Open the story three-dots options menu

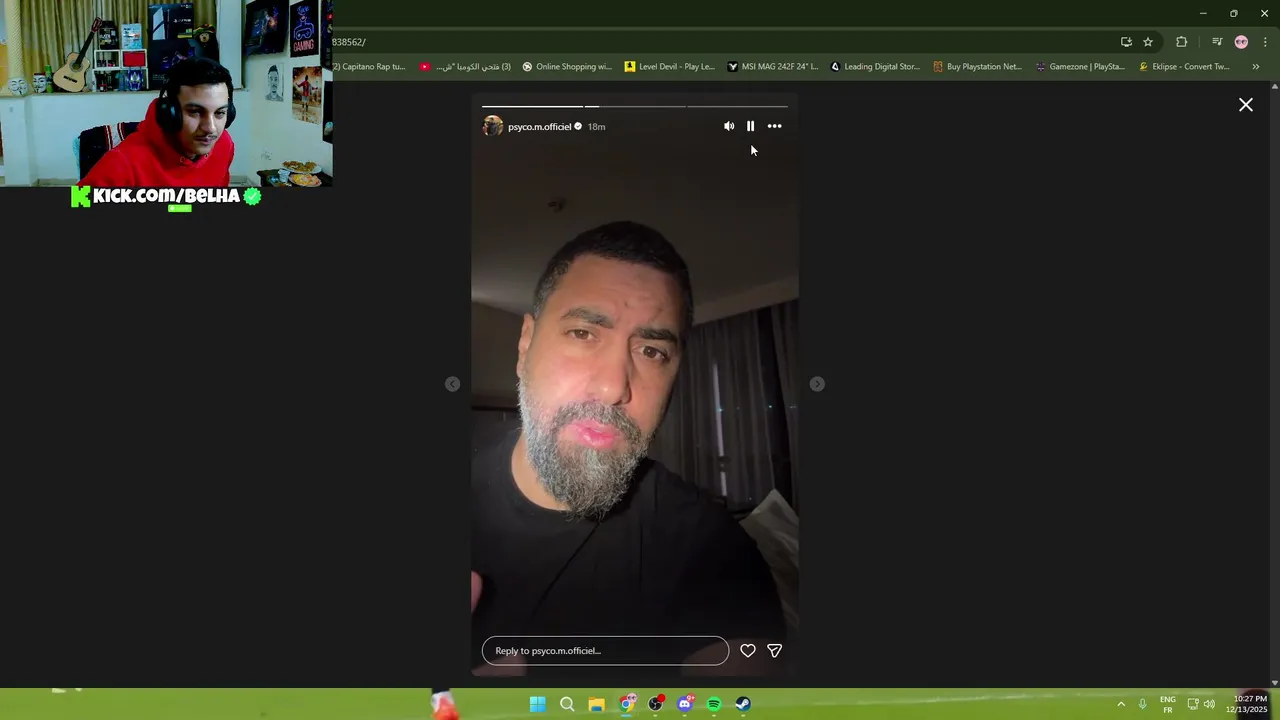(x=774, y=126)
